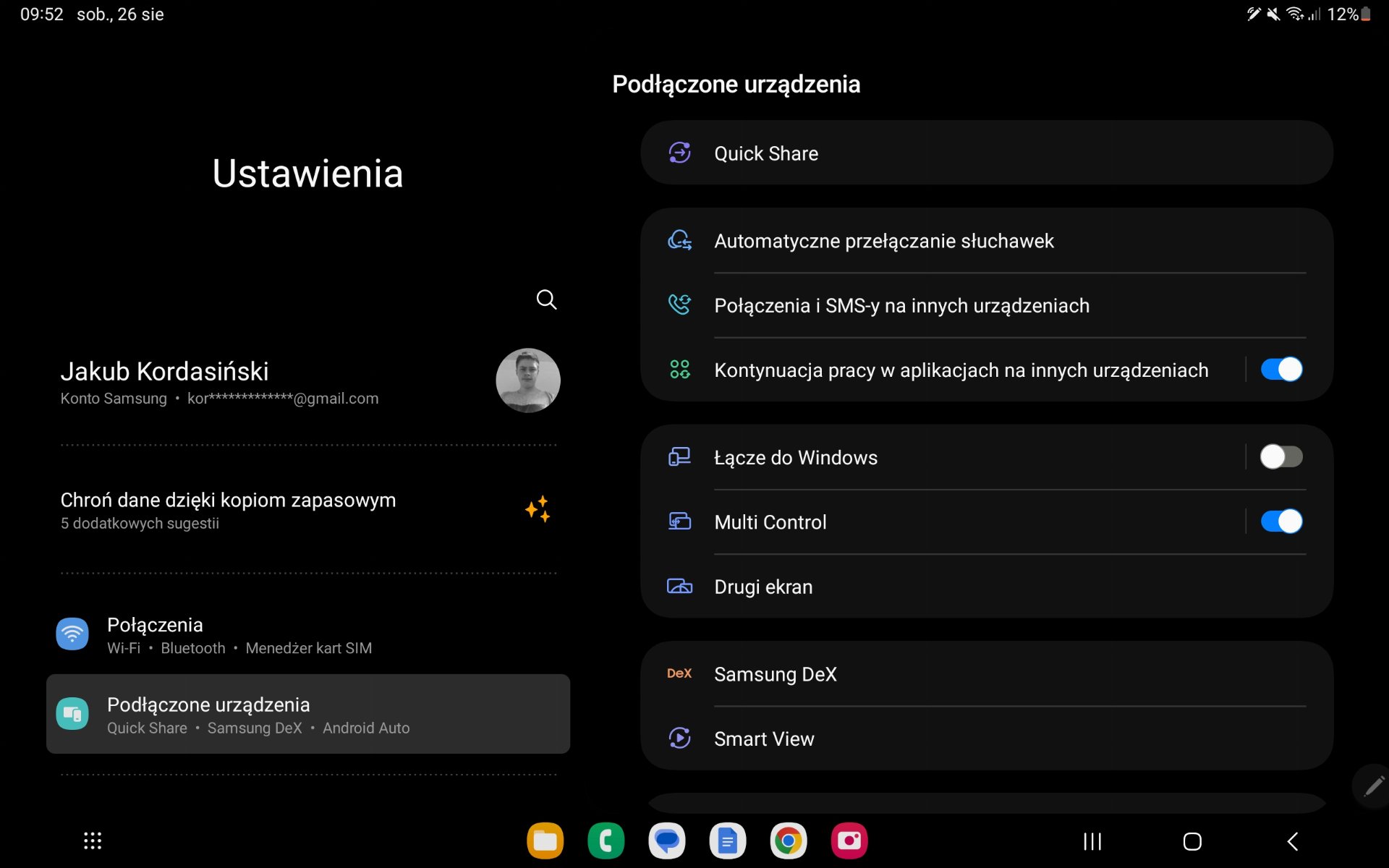Tap the muted sound status icon

[1273, 14]
